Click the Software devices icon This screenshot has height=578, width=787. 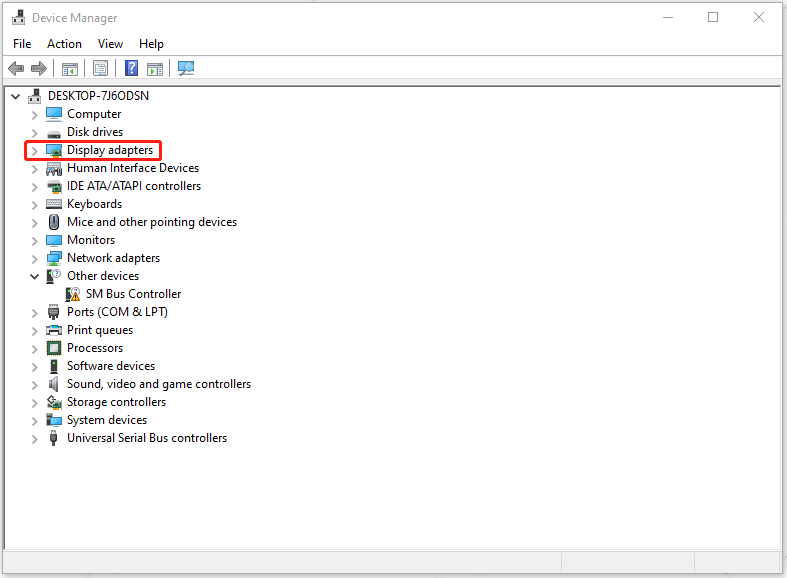click(54, 366)
